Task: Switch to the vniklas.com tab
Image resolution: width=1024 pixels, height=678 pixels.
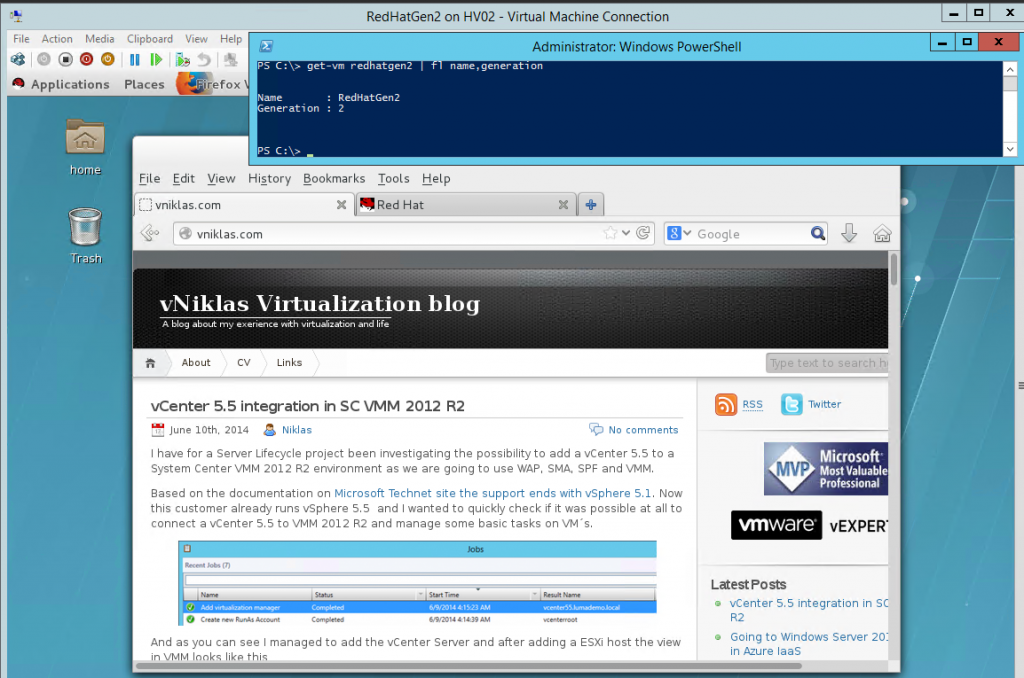Action: 244,204
